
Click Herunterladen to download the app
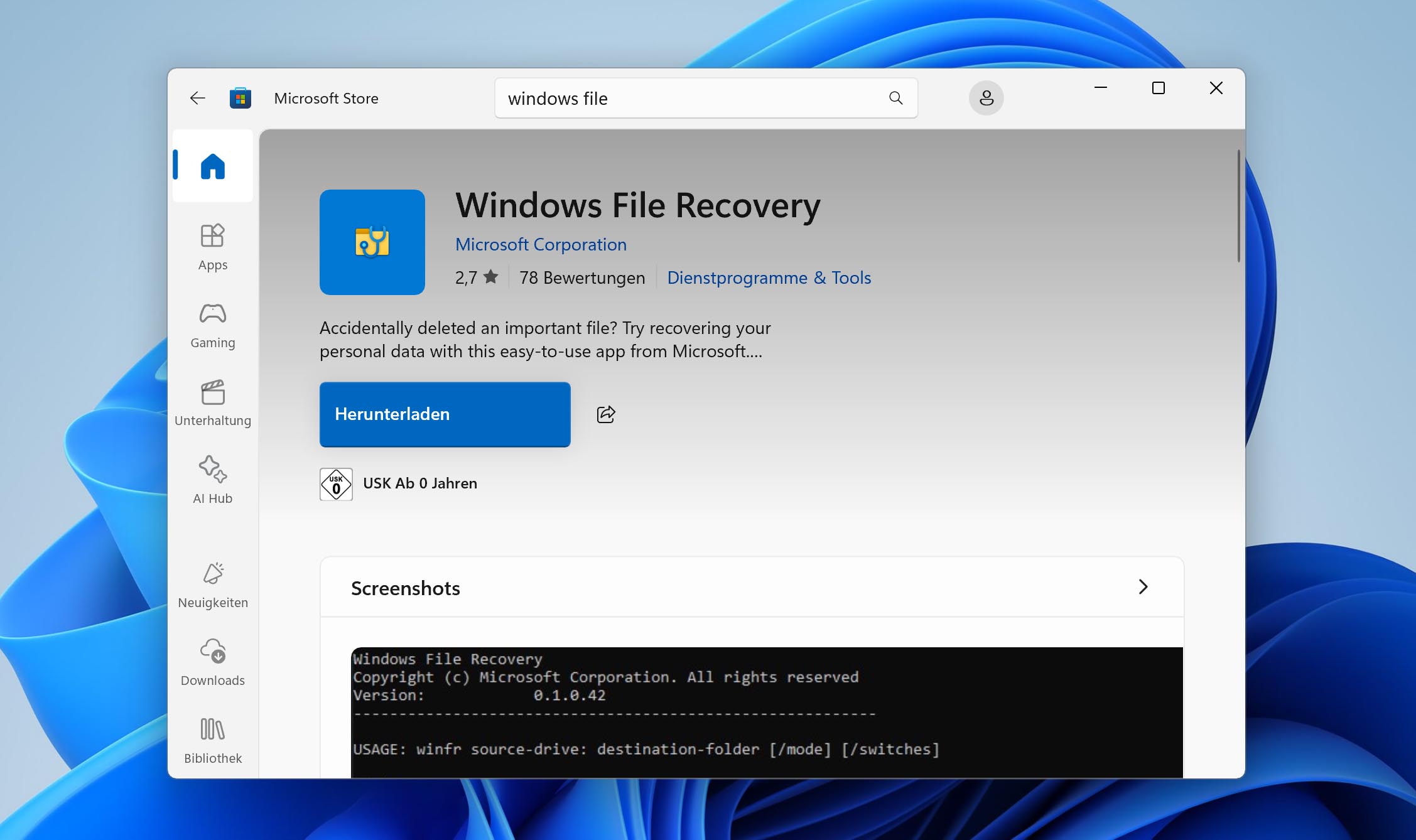pyautogui.click(x=445, y=414)
